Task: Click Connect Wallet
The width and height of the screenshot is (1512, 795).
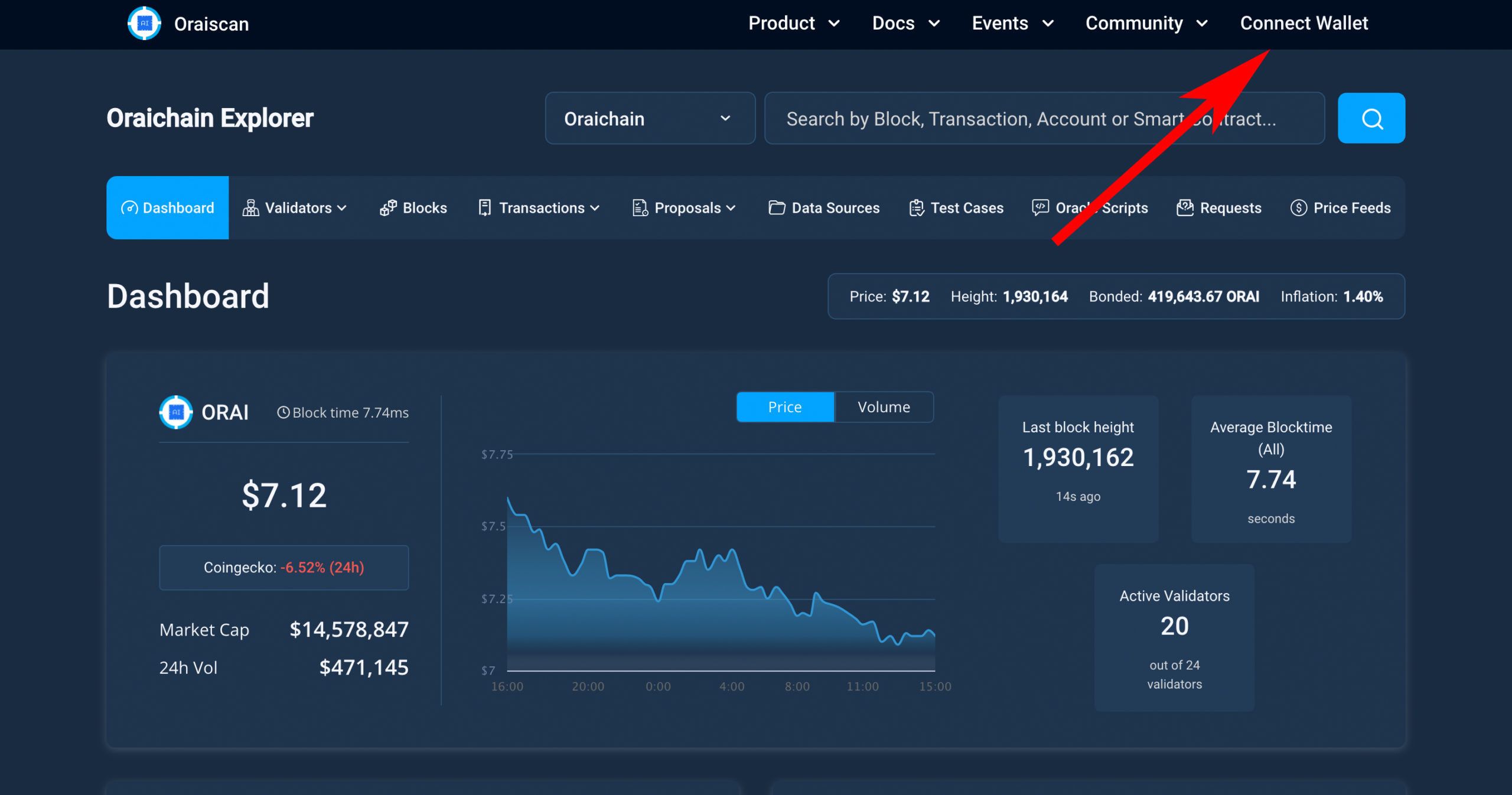Action: (x=1304, y=23)
